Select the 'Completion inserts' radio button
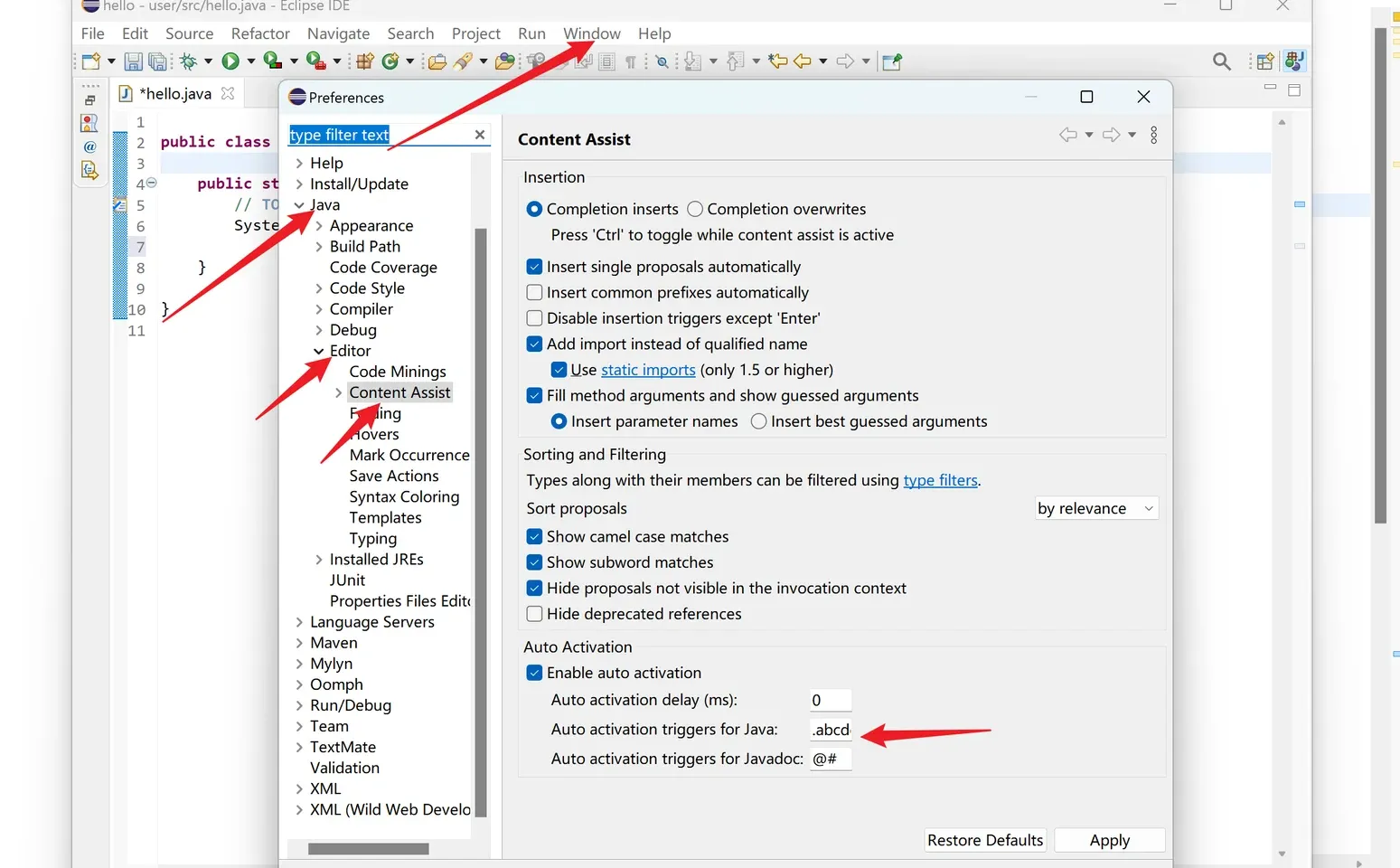The width and height of the screenshot is (1400, 868). tap(534, 209)
